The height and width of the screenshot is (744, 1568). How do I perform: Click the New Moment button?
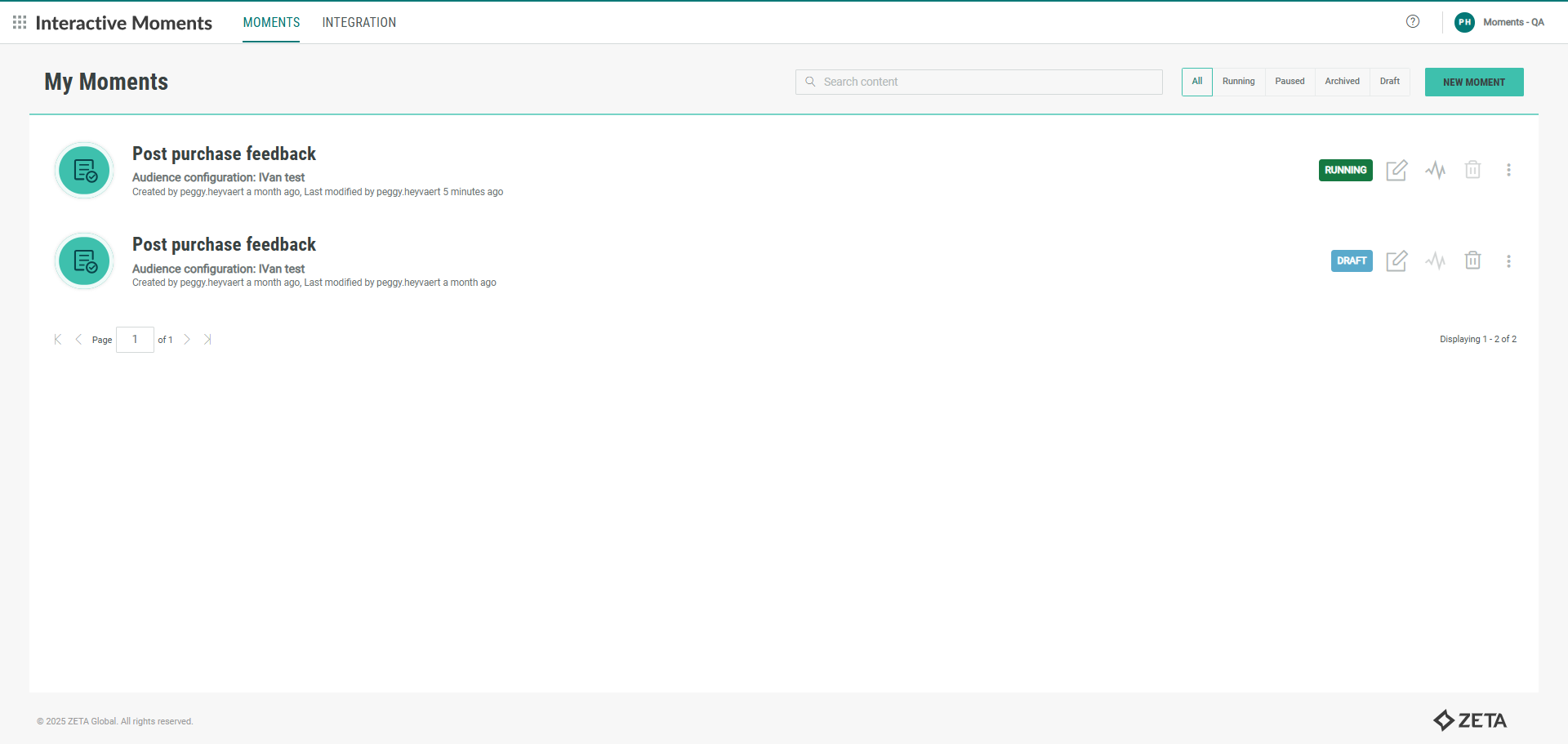(x=1473, y=82)
